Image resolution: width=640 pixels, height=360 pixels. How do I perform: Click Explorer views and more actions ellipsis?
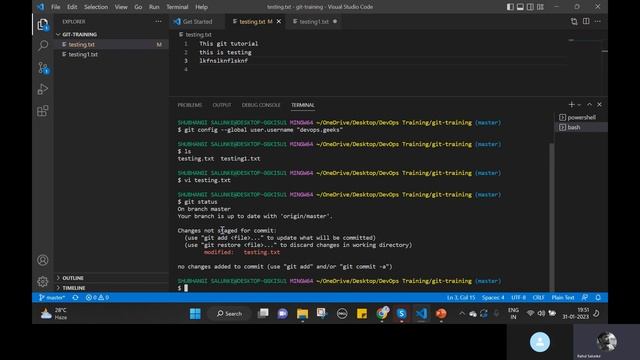(158, 22)
